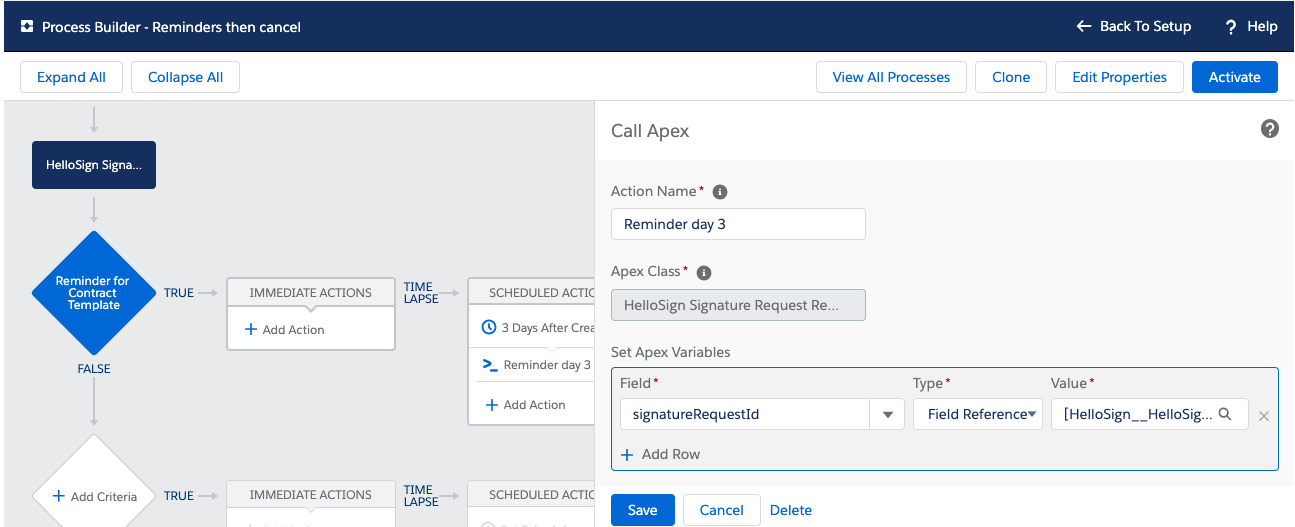The image size is (1295, 527).
Task: Activate the process
Action: click(1234, 77)
